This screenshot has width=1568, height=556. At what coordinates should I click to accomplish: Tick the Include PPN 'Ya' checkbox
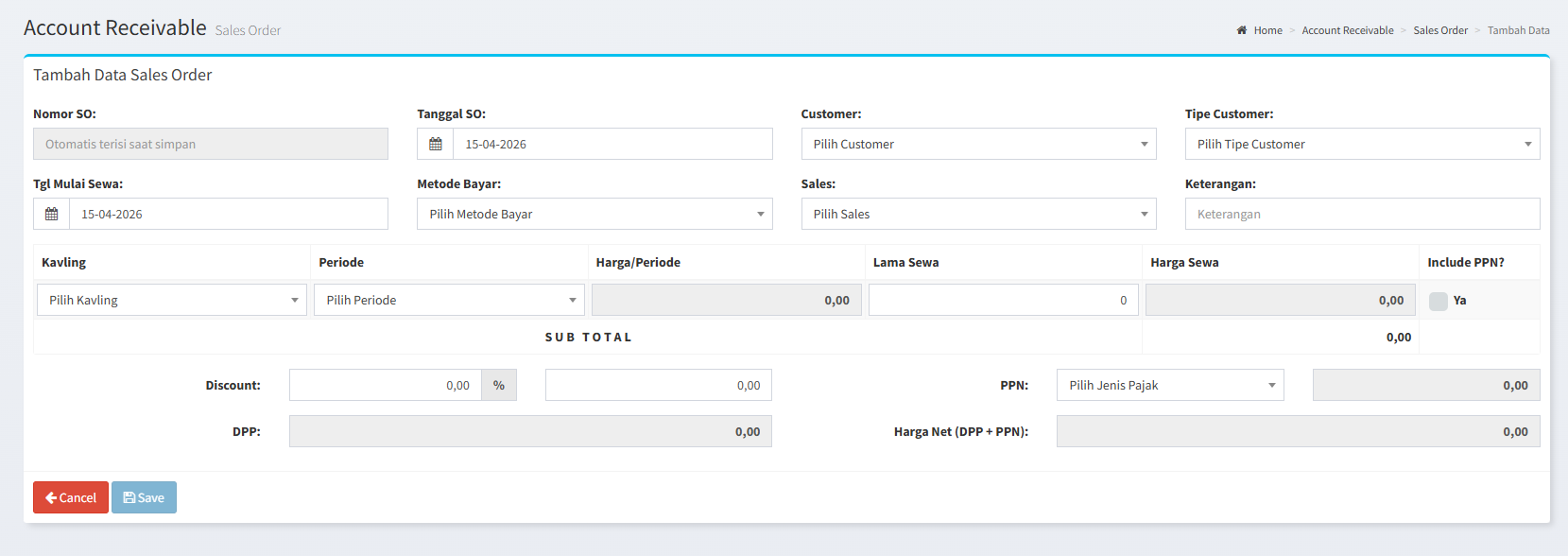click(x=1438, y=301)
